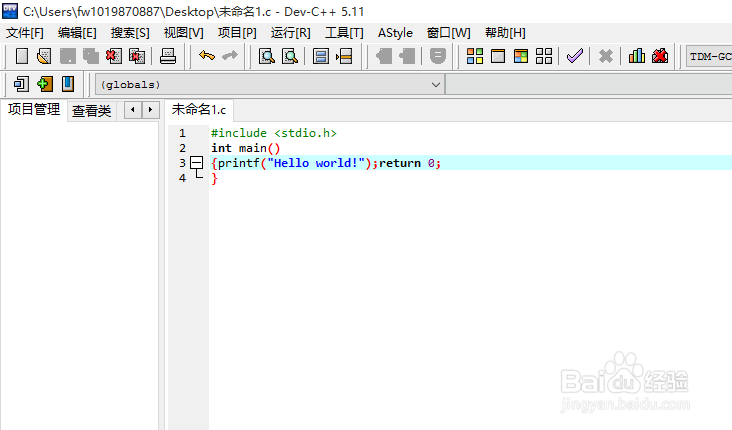The height and width of the screenshot is (430, 732).
Task: Click the Goto function icon
Action: [321, 56]
